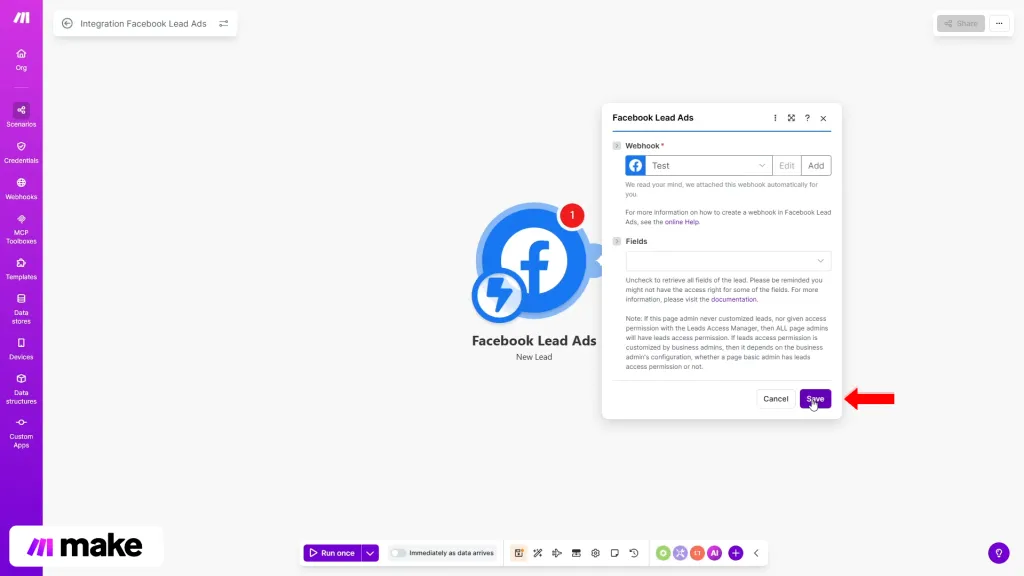Toggle the Webhook map switch

pos(616,146)
